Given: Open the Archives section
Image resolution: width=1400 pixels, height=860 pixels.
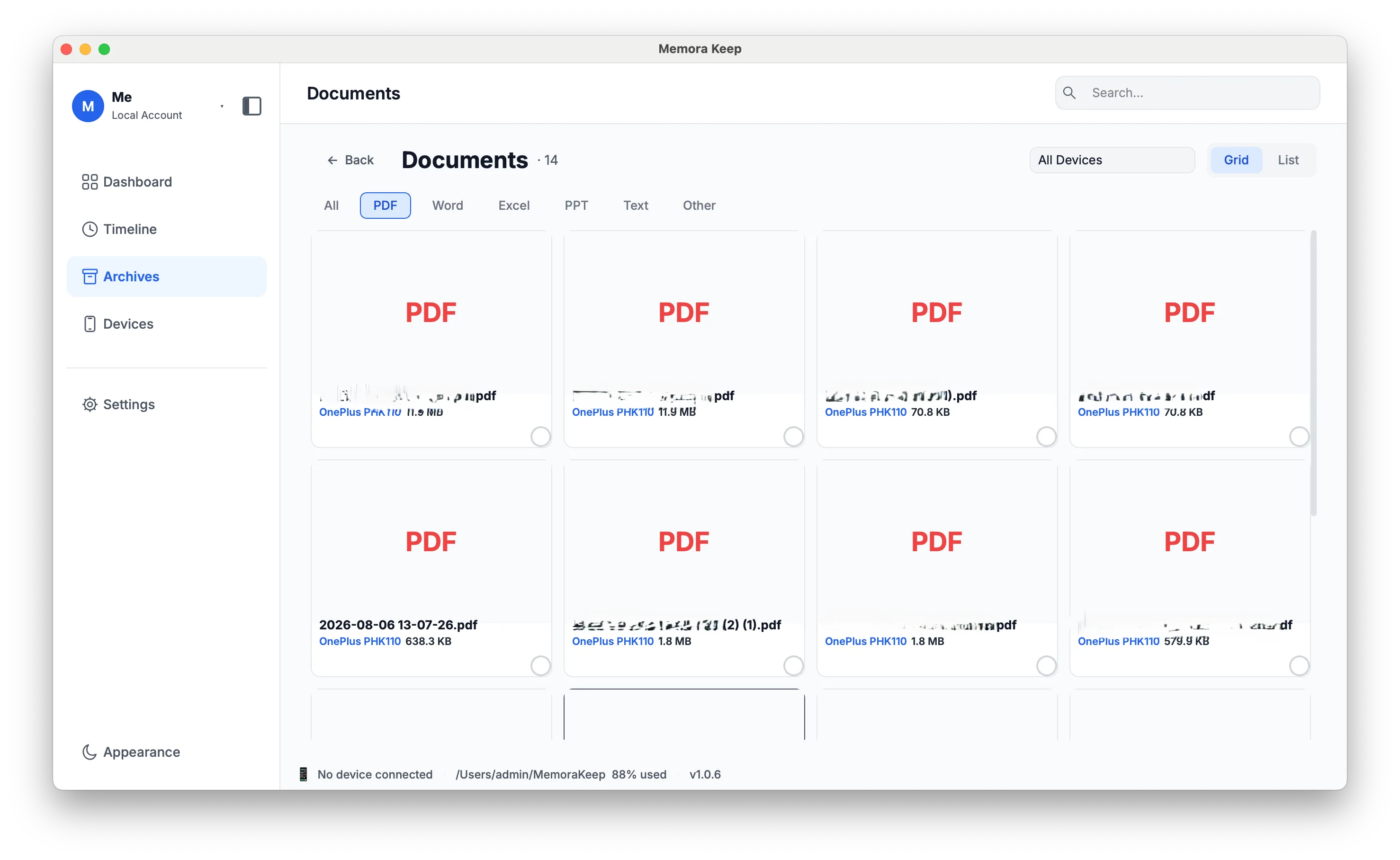Looking at the screenshot, I should click(166, 277).
